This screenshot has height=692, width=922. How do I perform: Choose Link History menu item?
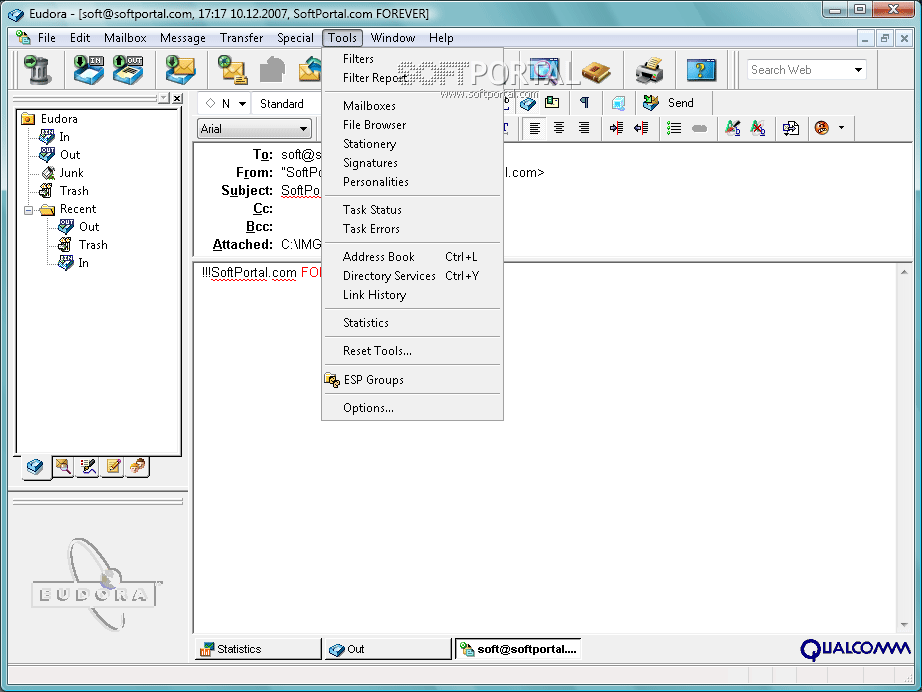click(x=412, y=295)
